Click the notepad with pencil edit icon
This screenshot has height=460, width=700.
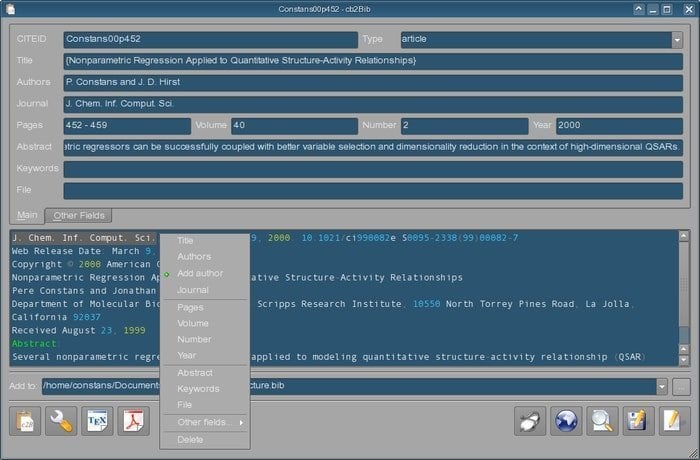coord(675,421)
